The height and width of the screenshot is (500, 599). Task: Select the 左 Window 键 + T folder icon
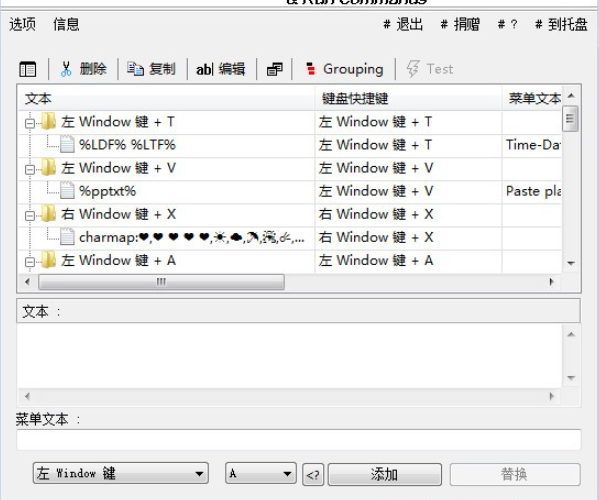tap(49, 121)
